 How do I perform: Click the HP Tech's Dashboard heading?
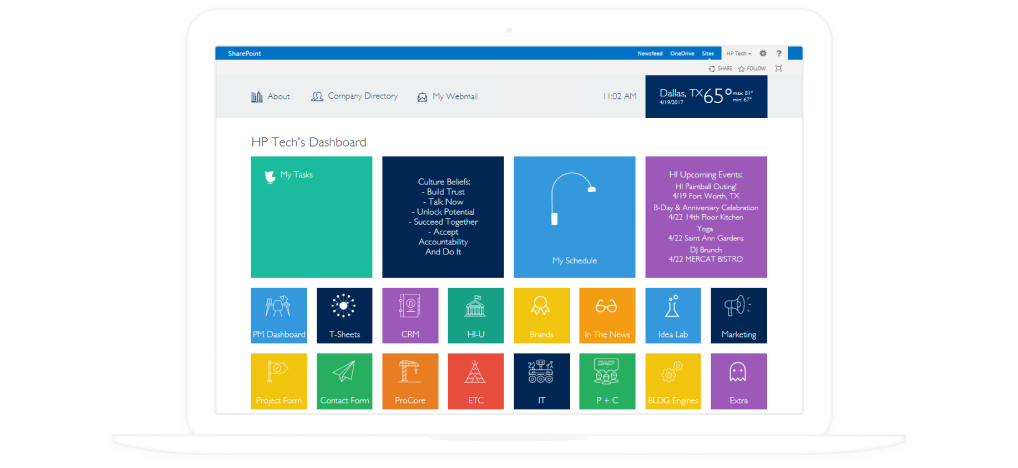coord(308,142)
